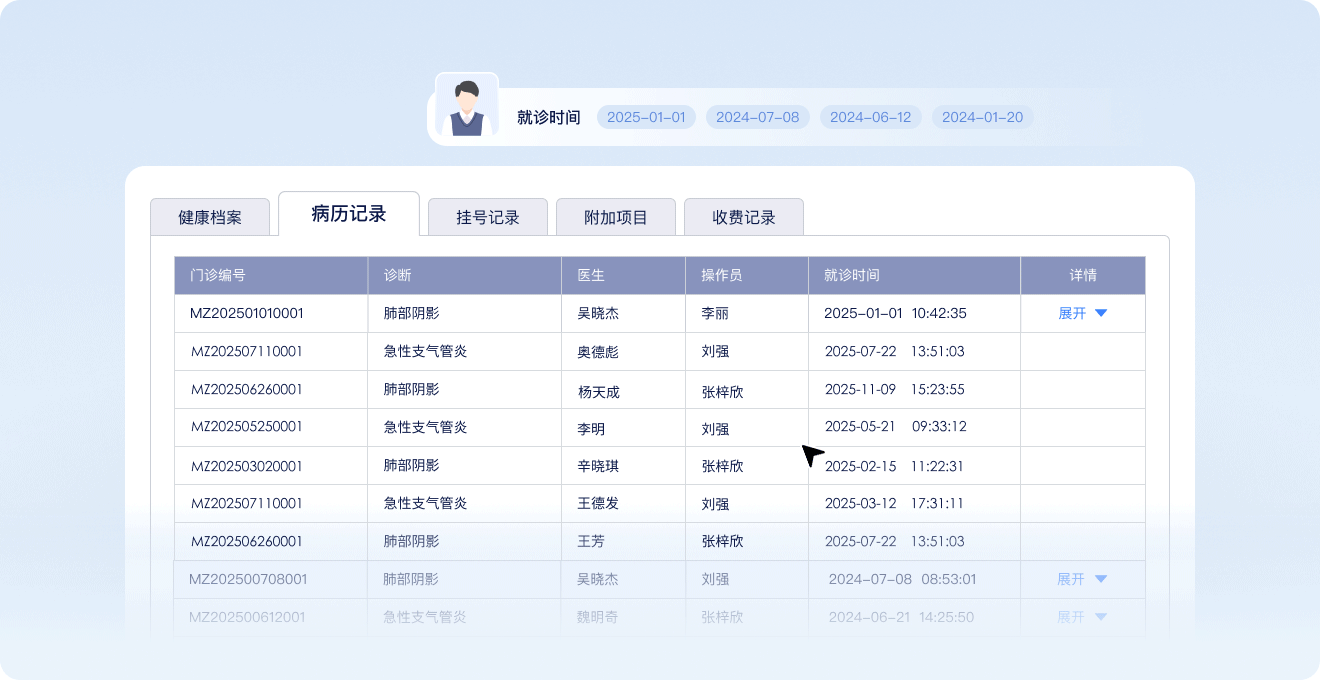Expand details for record MZ202500612001
The height and width of the screenshot is (680, 1320).
[1082, 617]
